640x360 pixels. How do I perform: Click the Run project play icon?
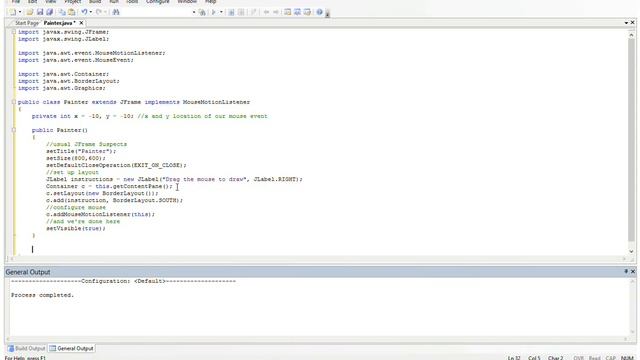coord(213,12)
